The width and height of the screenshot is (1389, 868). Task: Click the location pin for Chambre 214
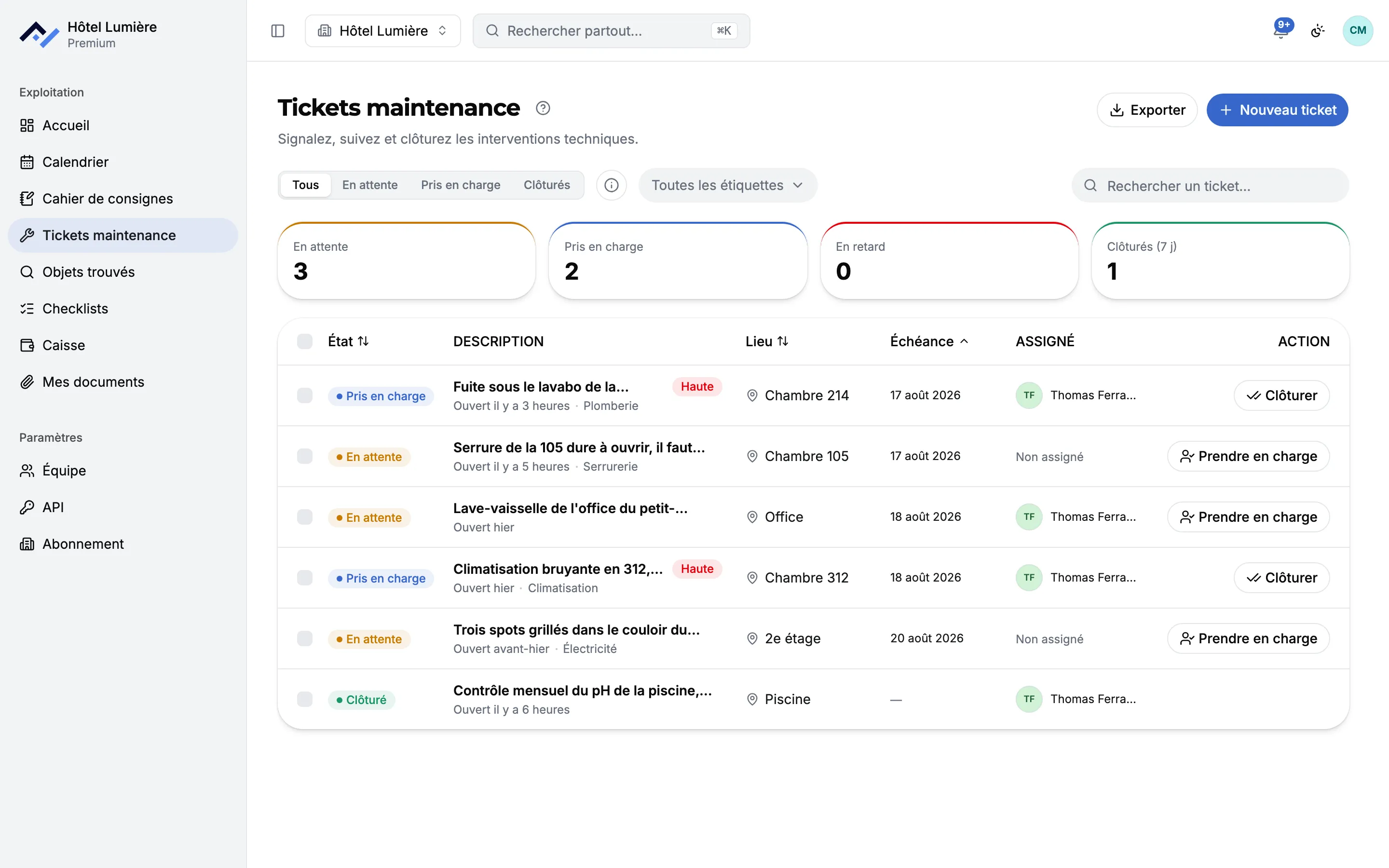pos(752,395)
